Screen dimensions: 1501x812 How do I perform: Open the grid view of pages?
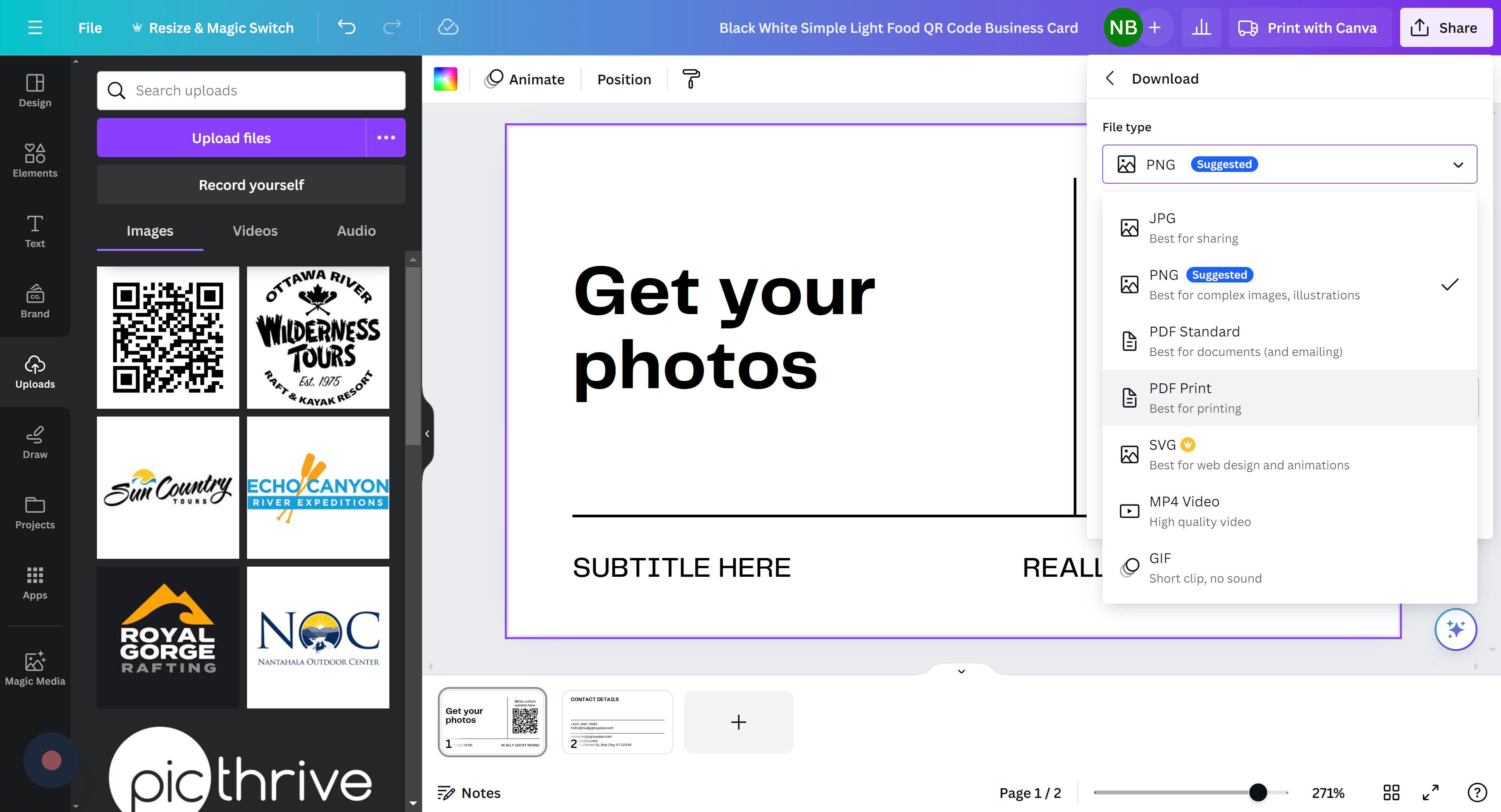click(1392, 792)
